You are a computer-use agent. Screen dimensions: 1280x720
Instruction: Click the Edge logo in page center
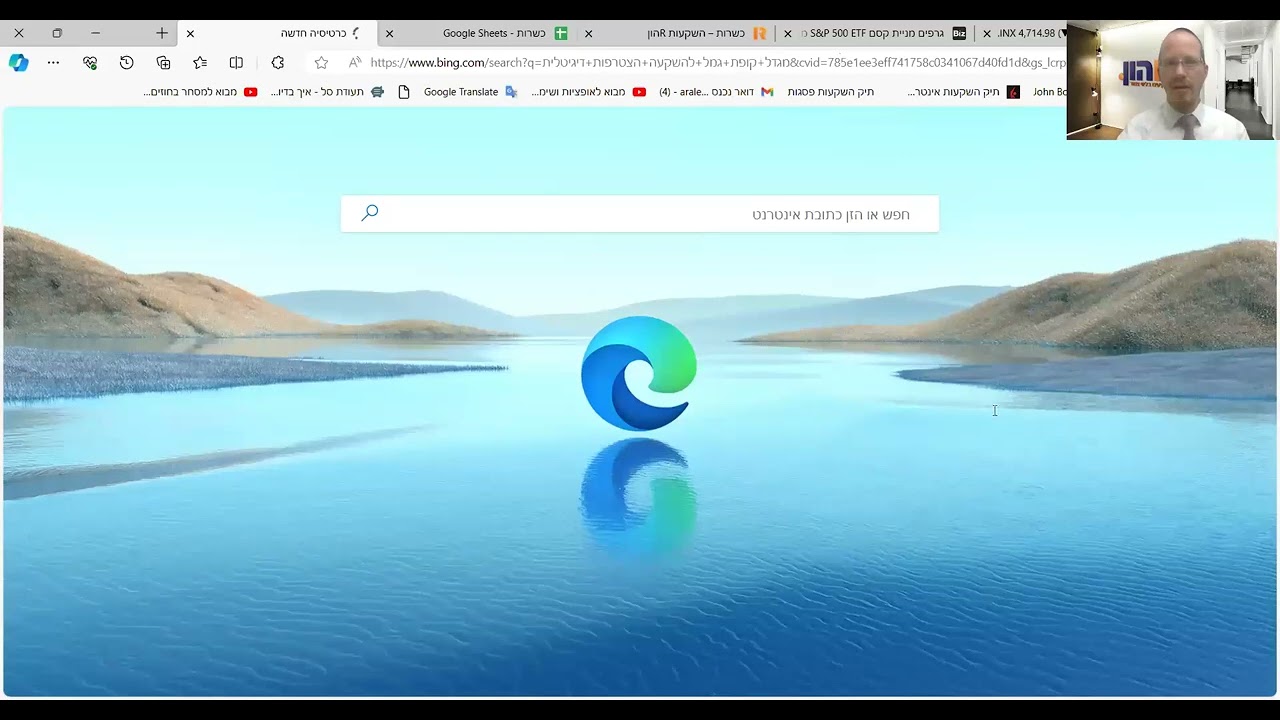coord(639,373)
